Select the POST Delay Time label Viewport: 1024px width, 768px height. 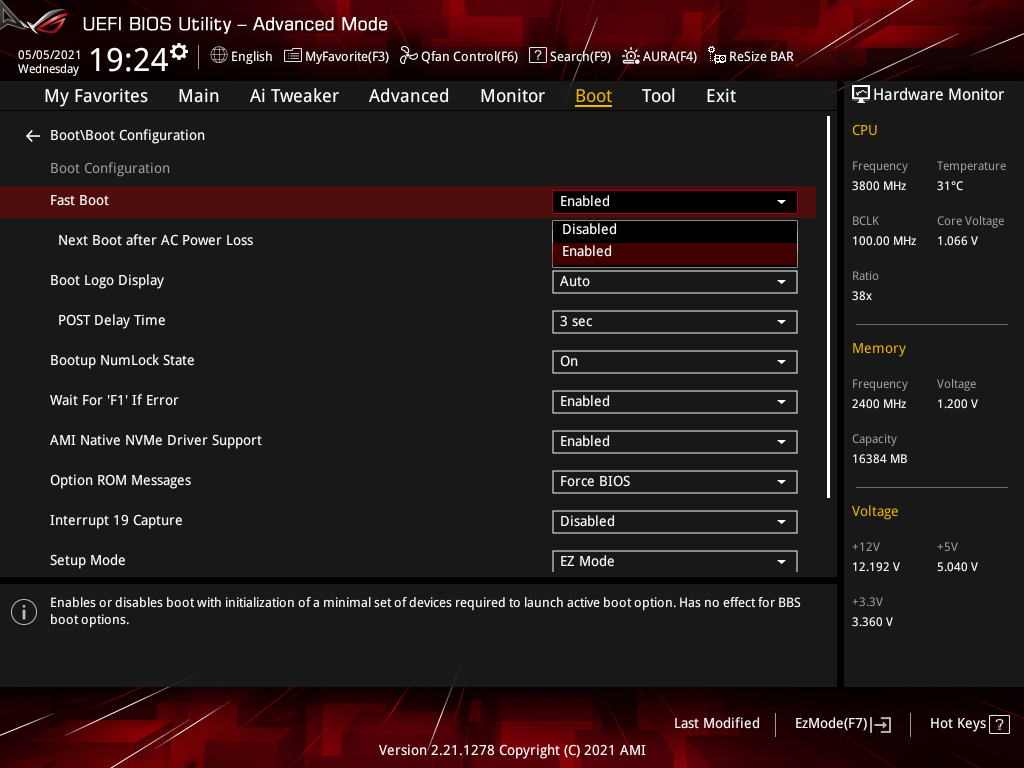click(112, 321)
